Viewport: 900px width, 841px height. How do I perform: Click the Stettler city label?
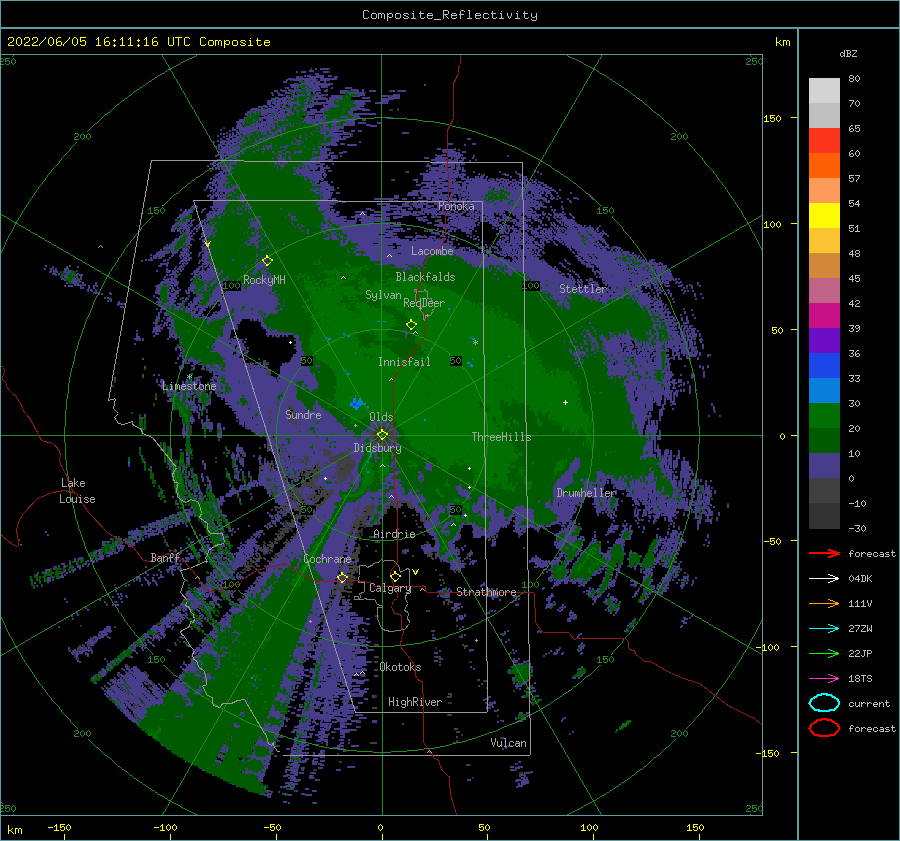point(583,289)
